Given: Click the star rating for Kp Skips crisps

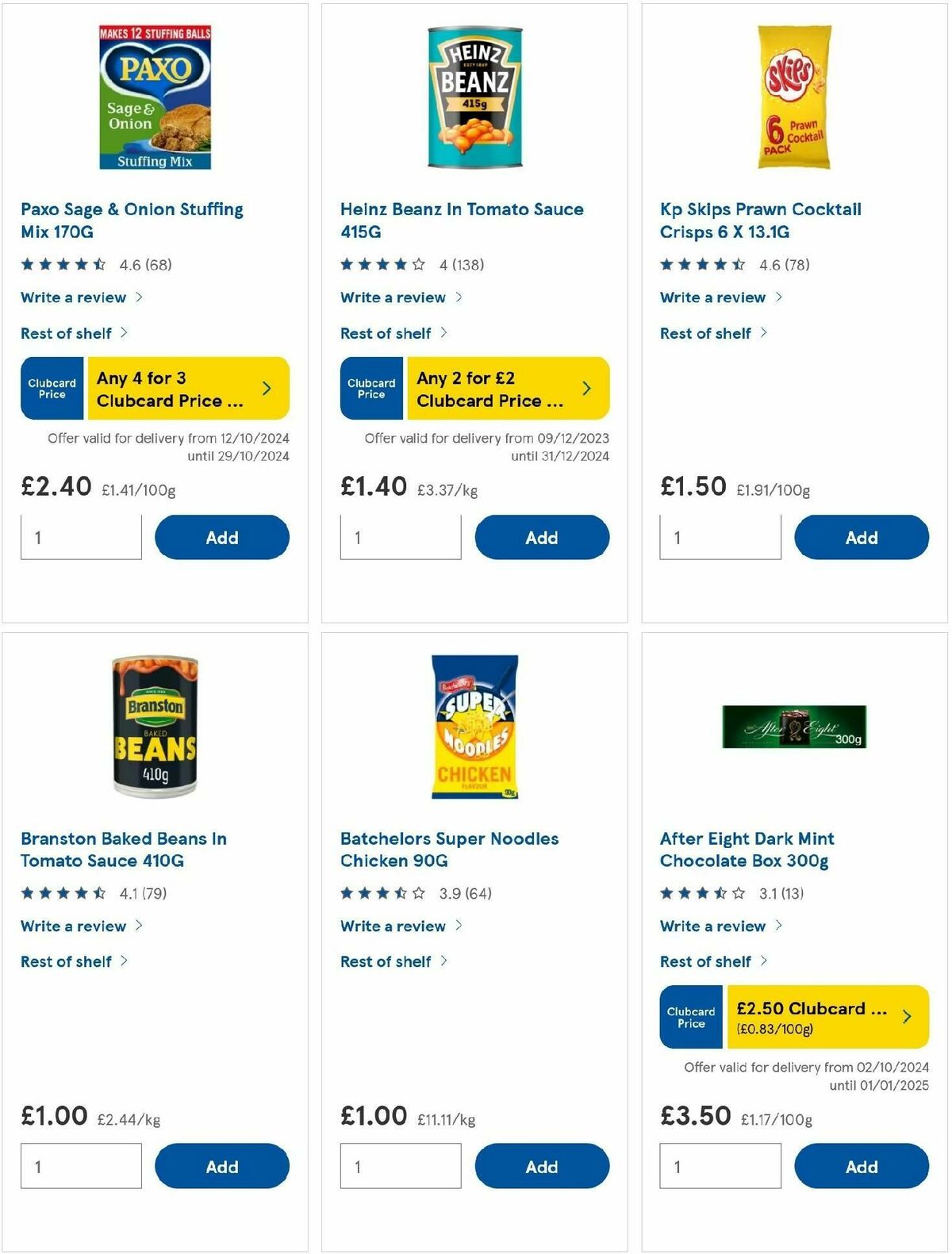Looking at the screenshot, I should 701,263.
